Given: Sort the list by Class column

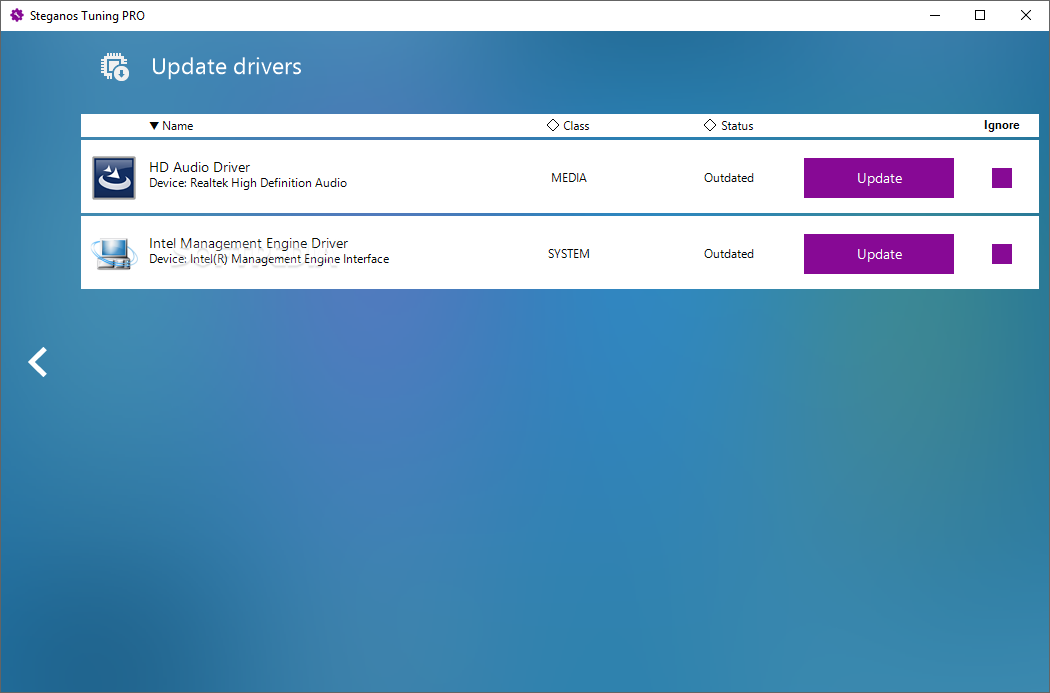Looking at the screenshot, I should 568,126.
